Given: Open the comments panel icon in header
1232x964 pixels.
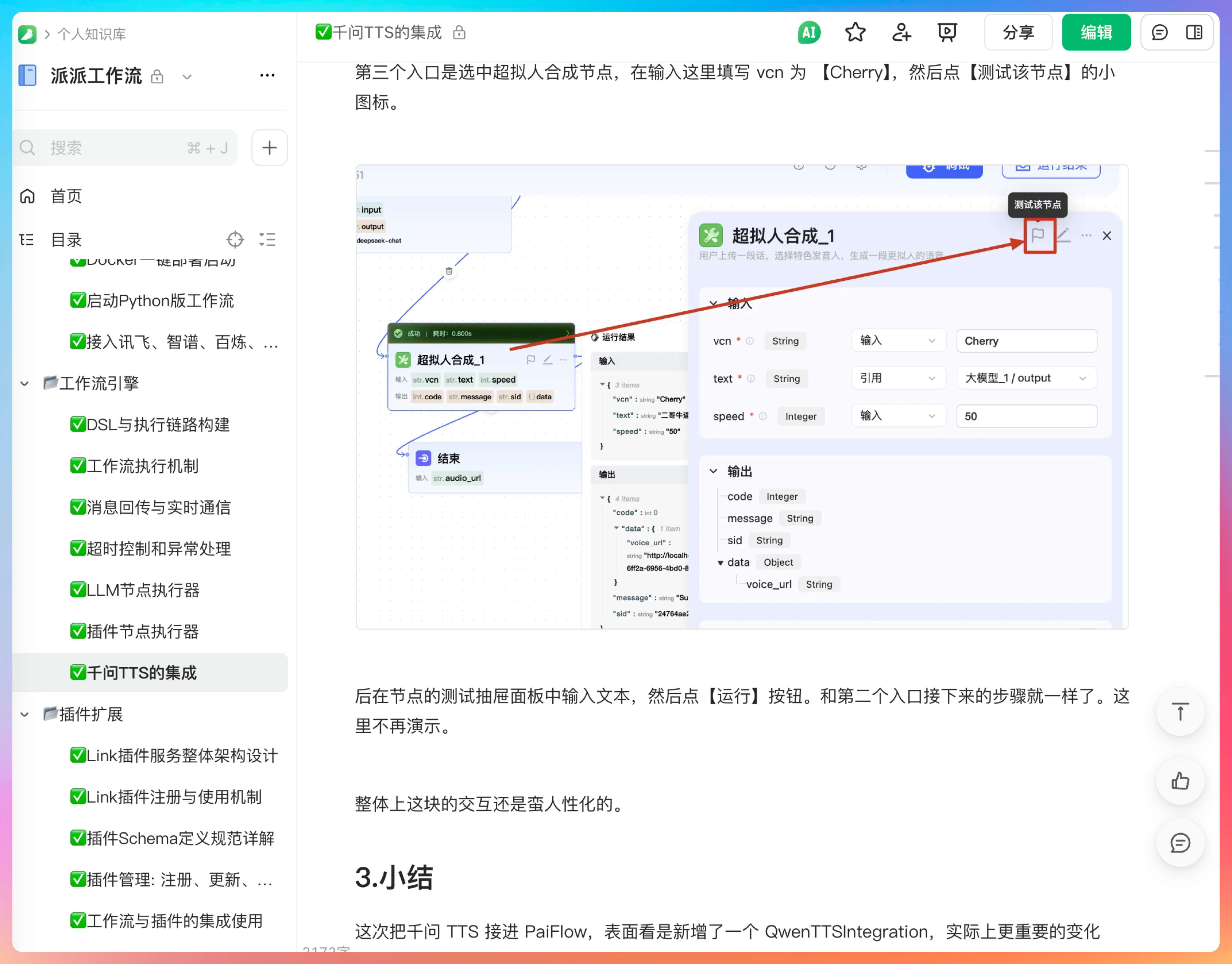Looking at the screenshot, I should pos(1159,33).
